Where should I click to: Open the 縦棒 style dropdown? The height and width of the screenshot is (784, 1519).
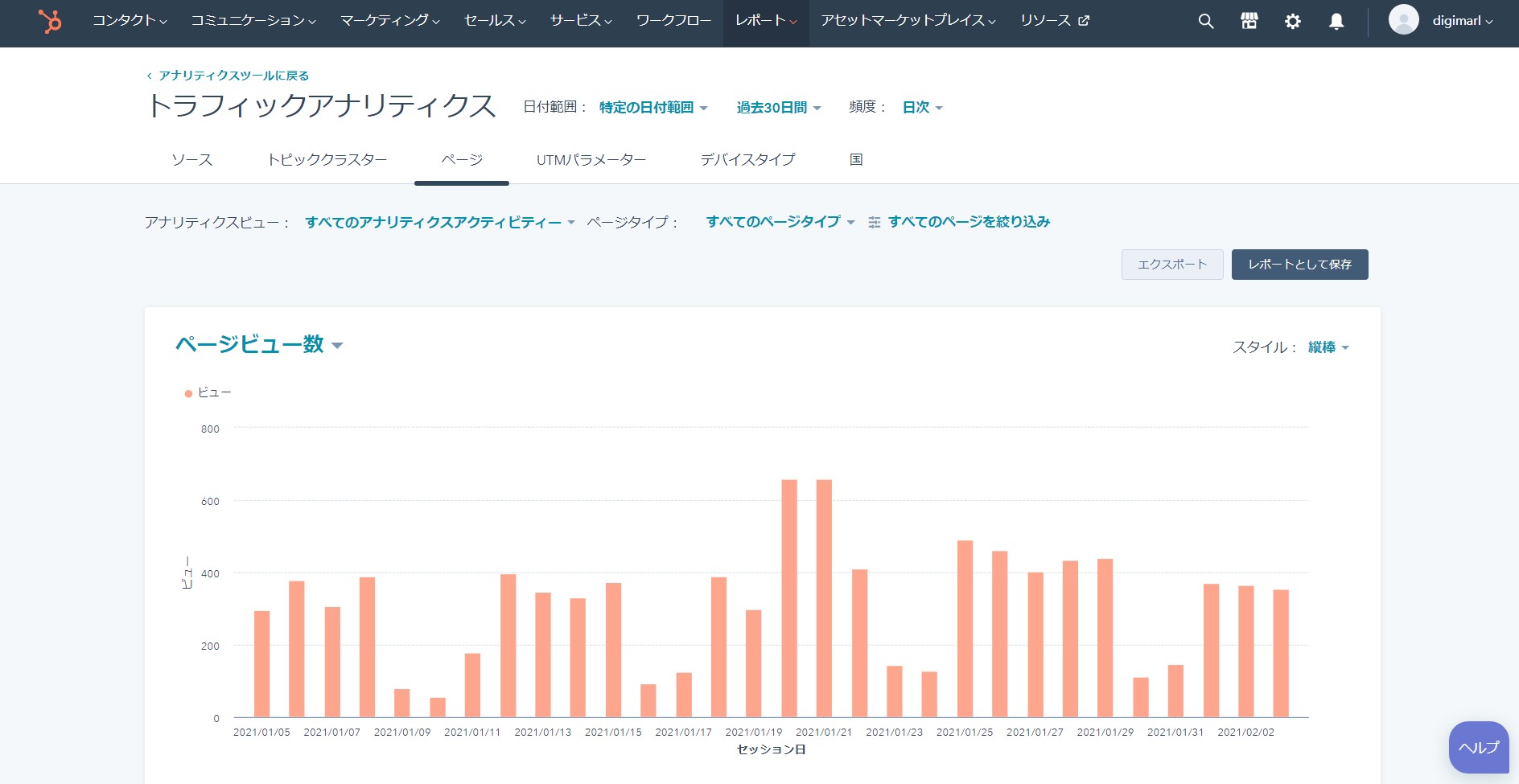[1328, 347]
